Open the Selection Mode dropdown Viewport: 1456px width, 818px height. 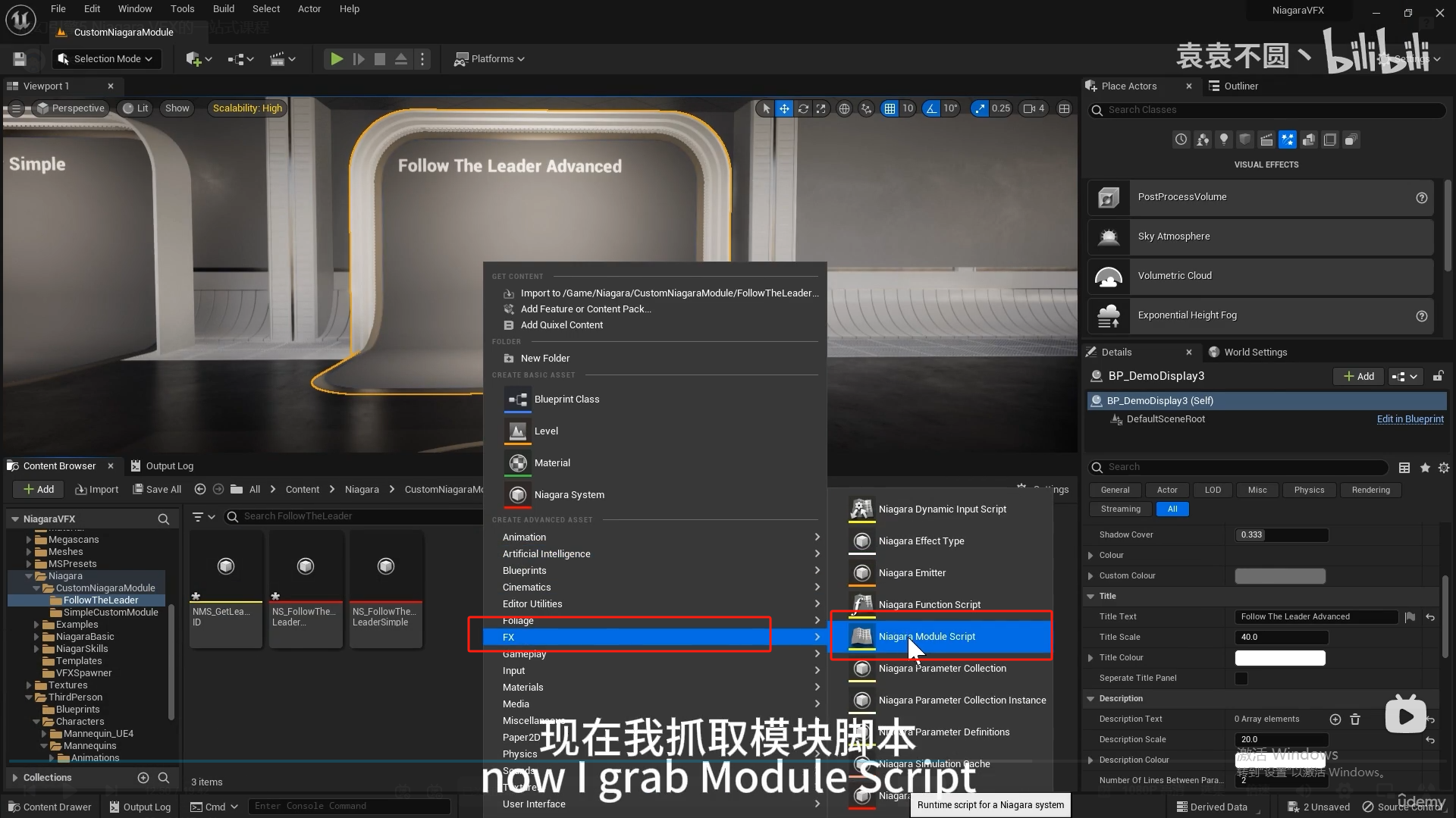(x=107, y=59)
